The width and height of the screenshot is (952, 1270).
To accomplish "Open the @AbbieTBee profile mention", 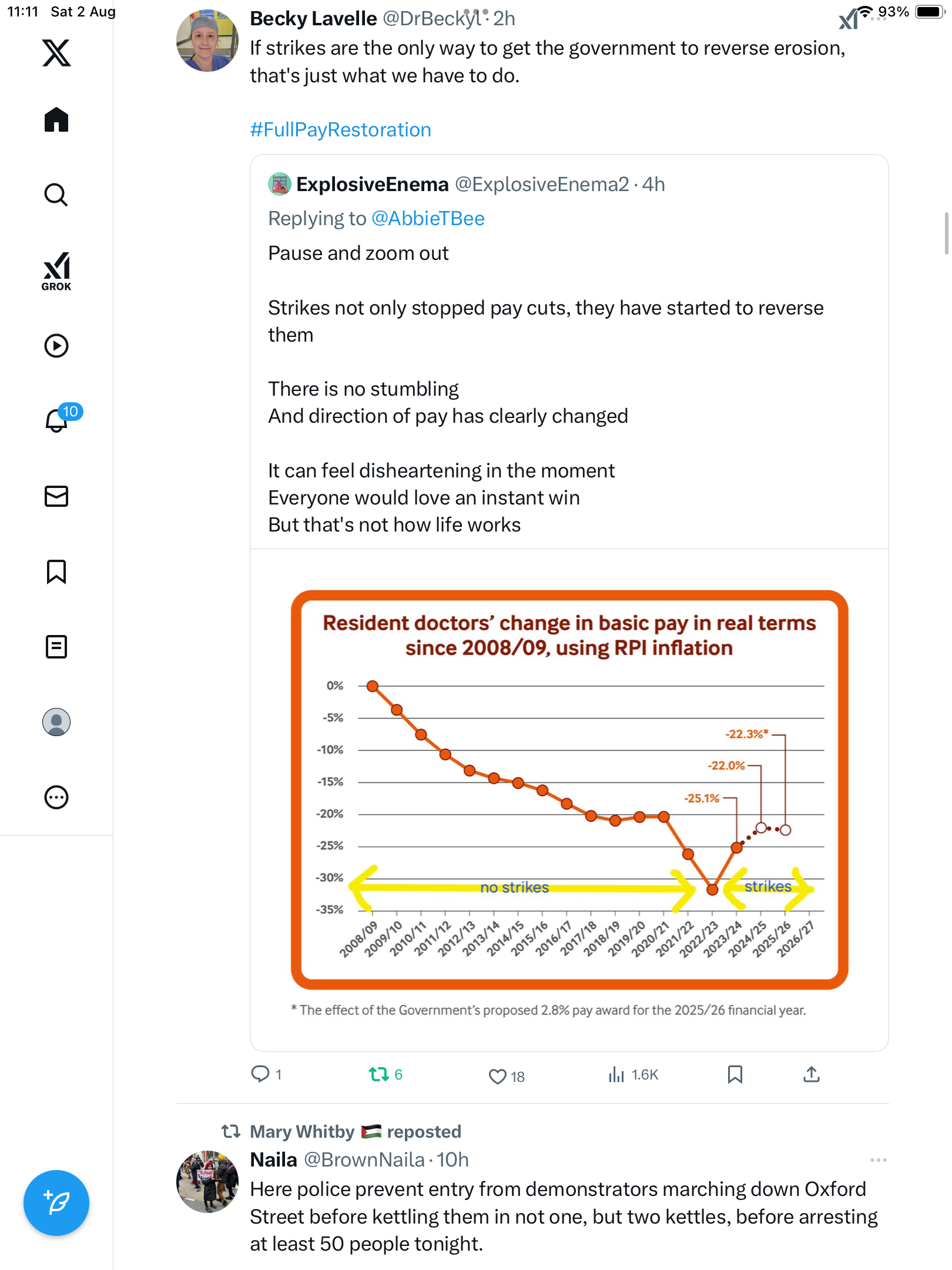I will pos(428,219).
